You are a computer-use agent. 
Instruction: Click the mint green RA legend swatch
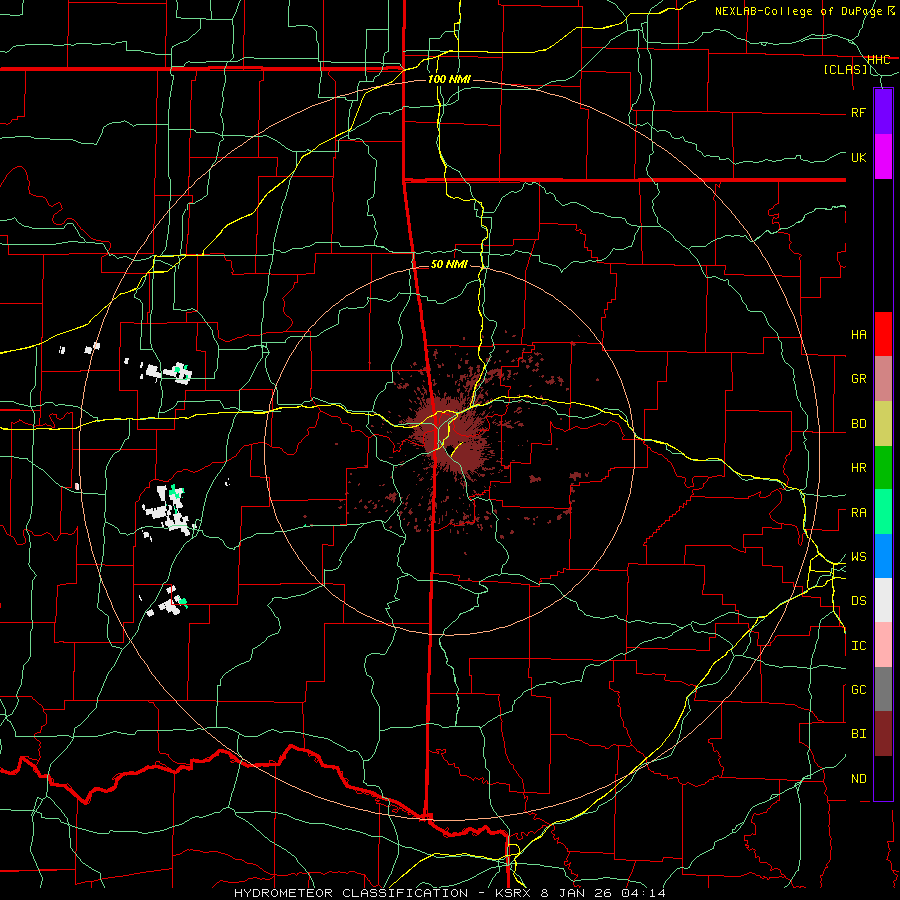click(883, 512)
